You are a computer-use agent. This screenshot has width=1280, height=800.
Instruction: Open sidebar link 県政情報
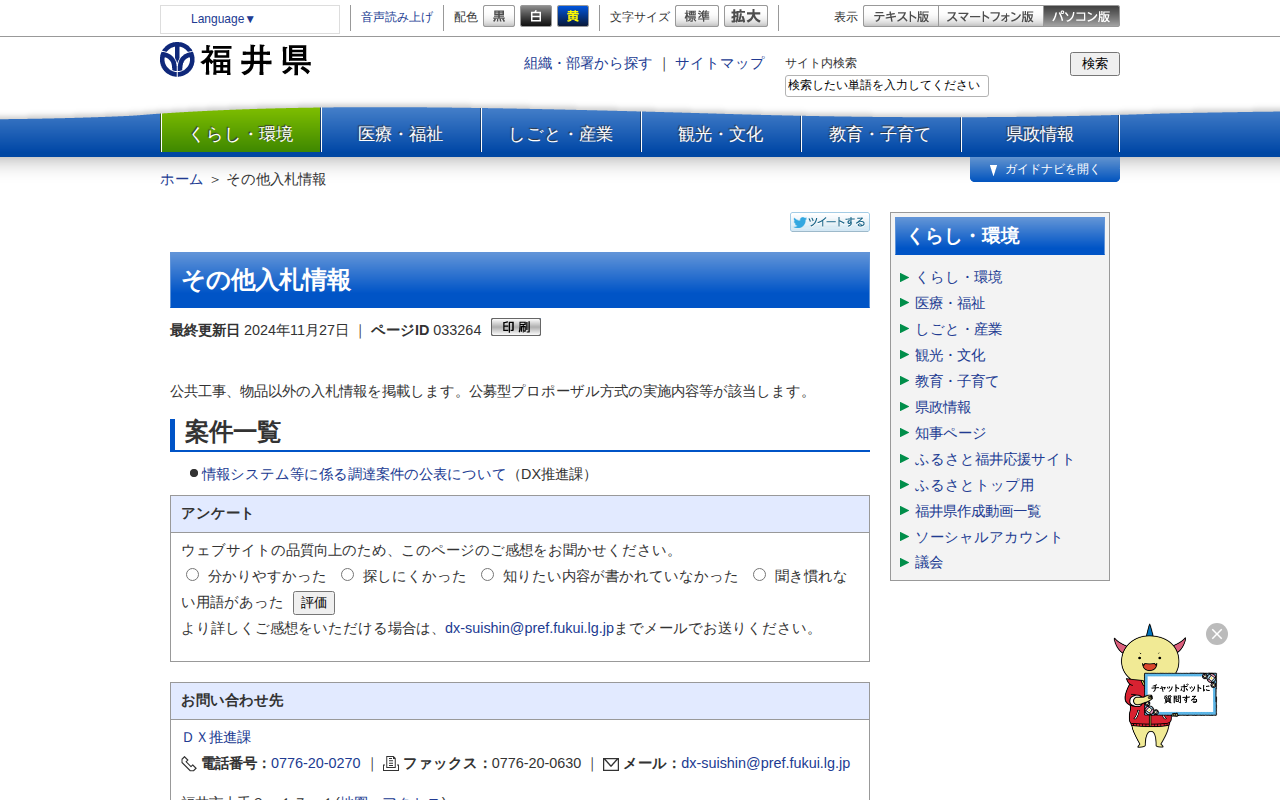pyautogui.click(x=943, y=407)
